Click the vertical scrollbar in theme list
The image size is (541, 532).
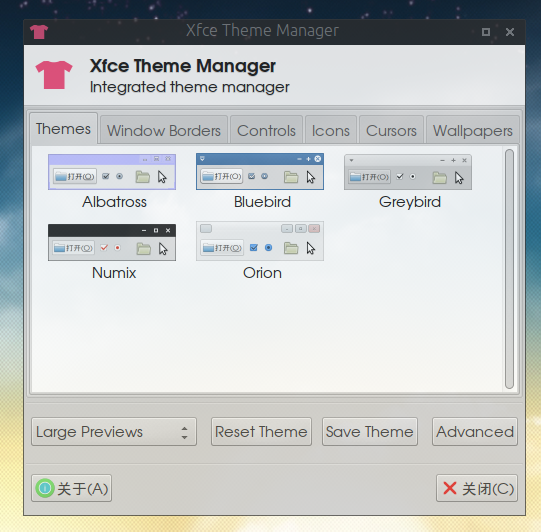[x=509, y=269]
